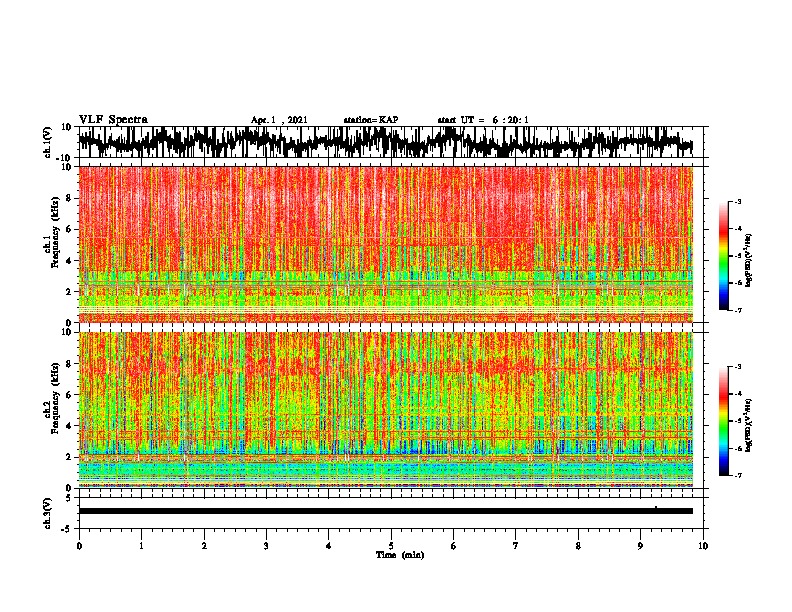Click time axis tick label '0'
The width and height of the screenshot is (792, 612).
[79, 546]
